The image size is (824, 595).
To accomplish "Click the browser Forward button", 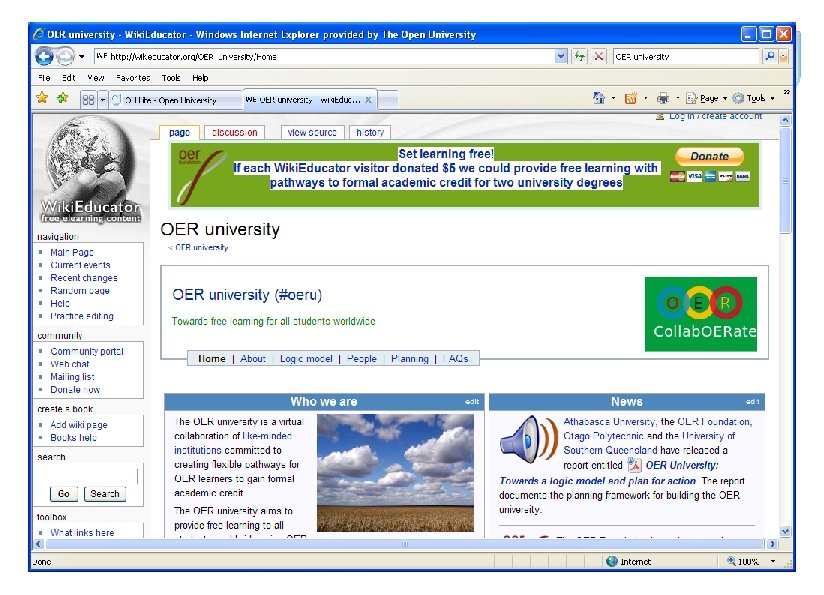I will tap(65, 56).
